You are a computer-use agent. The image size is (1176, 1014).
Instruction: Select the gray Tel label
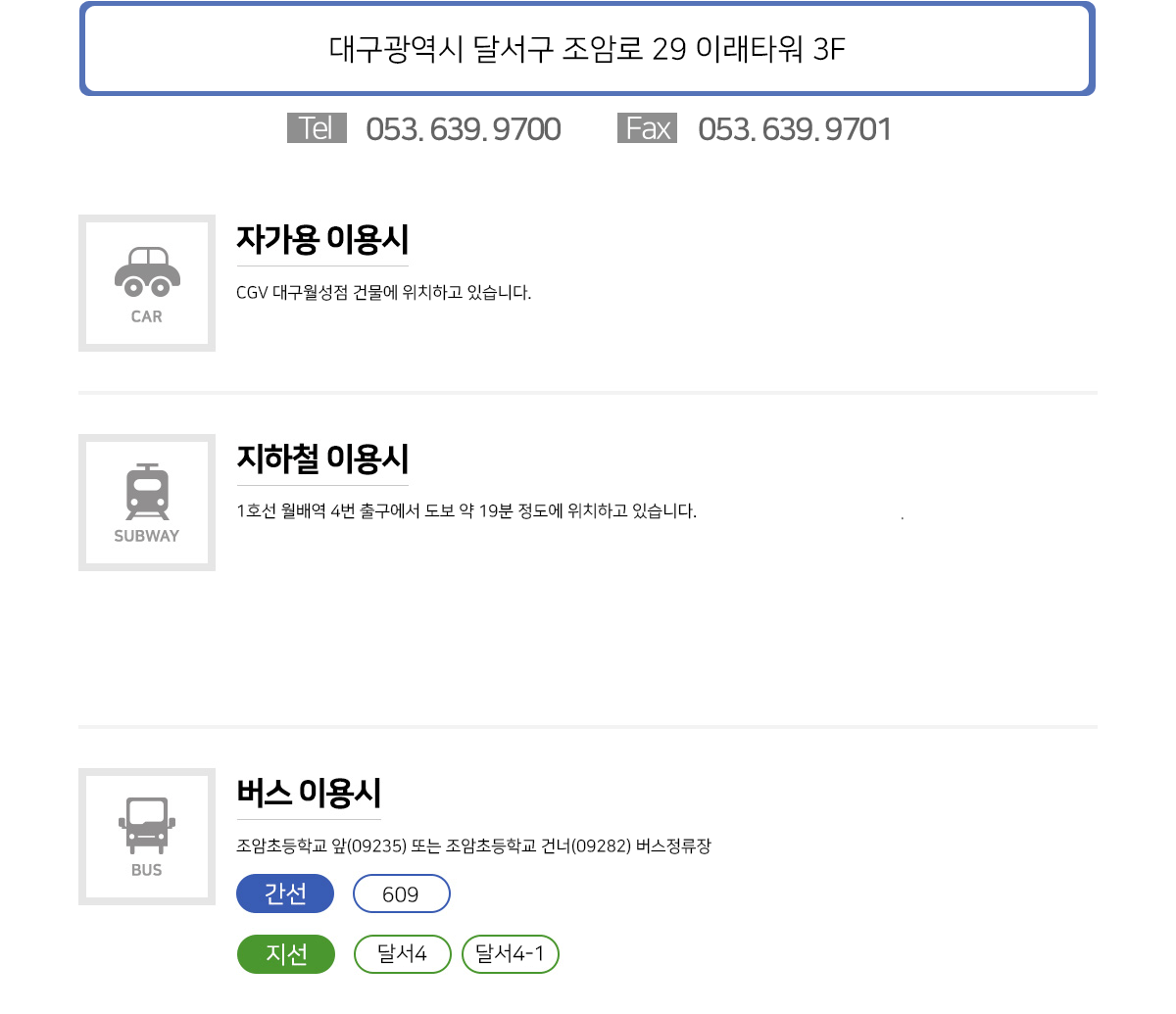point(317,128)
